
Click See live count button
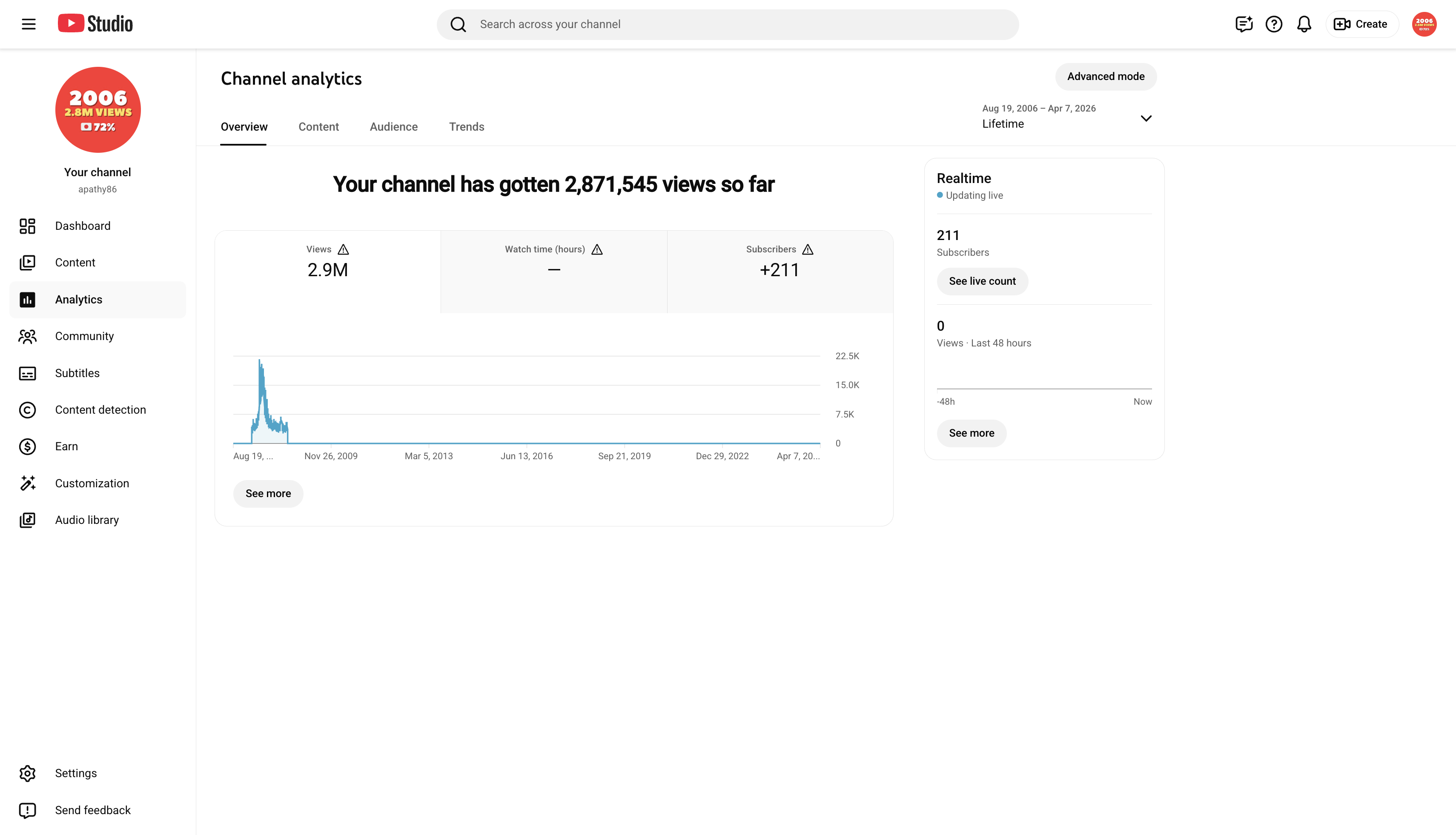(982, 281)
